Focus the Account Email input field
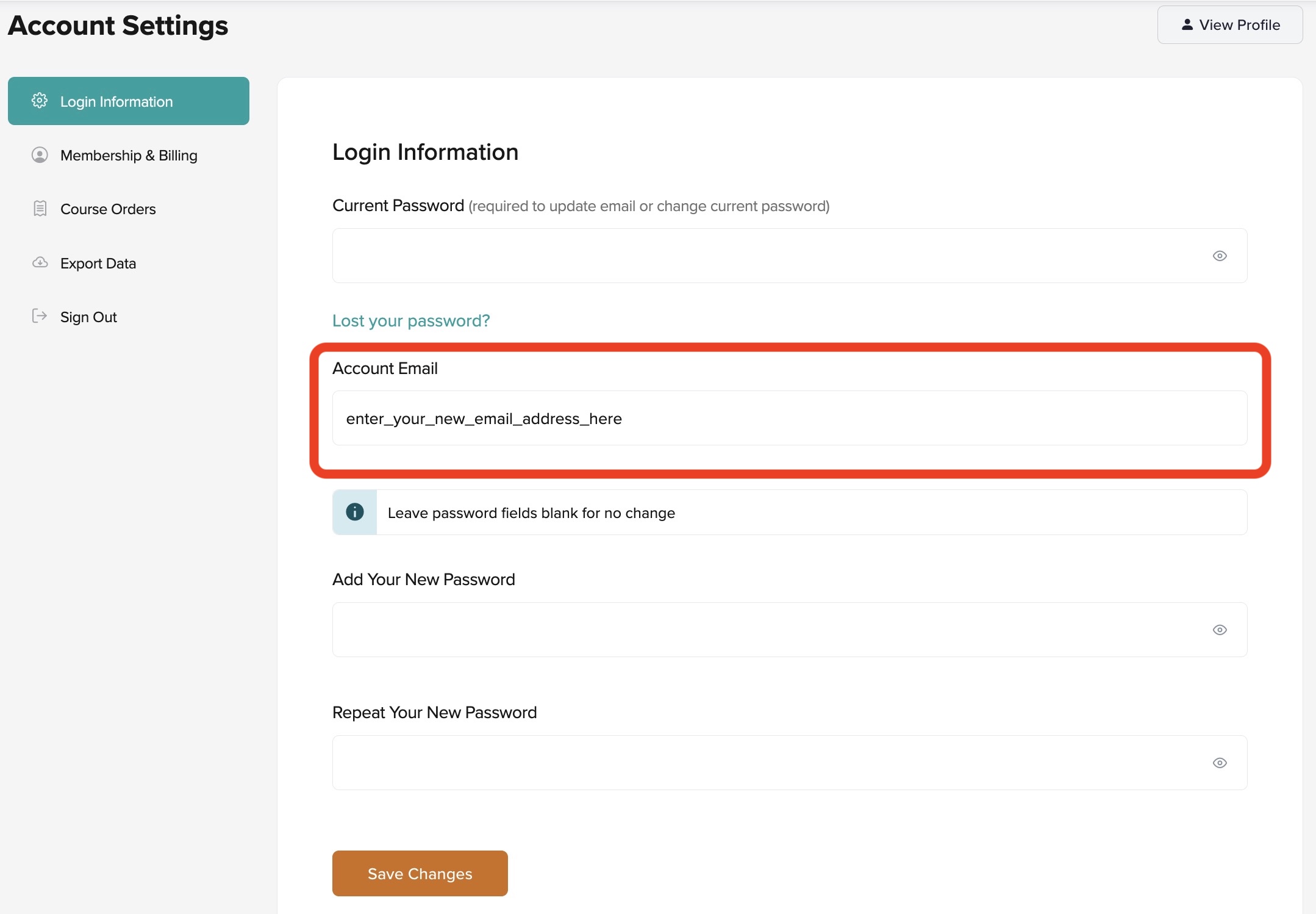 coord(789,419)
